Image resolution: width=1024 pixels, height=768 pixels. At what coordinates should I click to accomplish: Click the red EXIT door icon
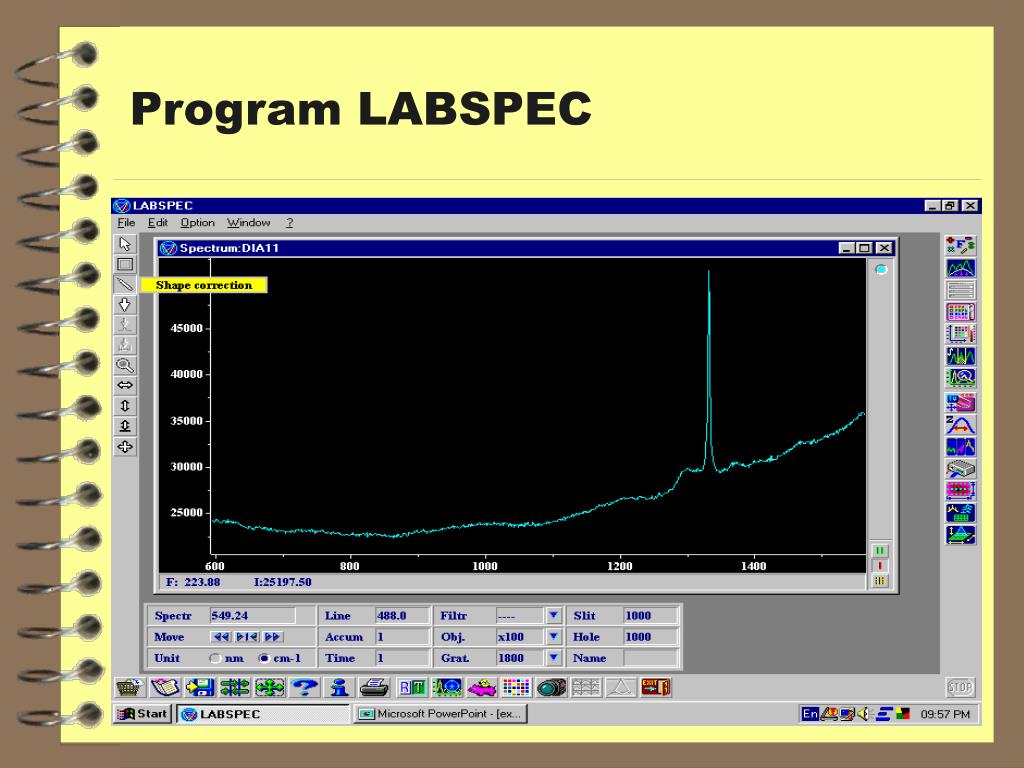[x=656, y=687]
